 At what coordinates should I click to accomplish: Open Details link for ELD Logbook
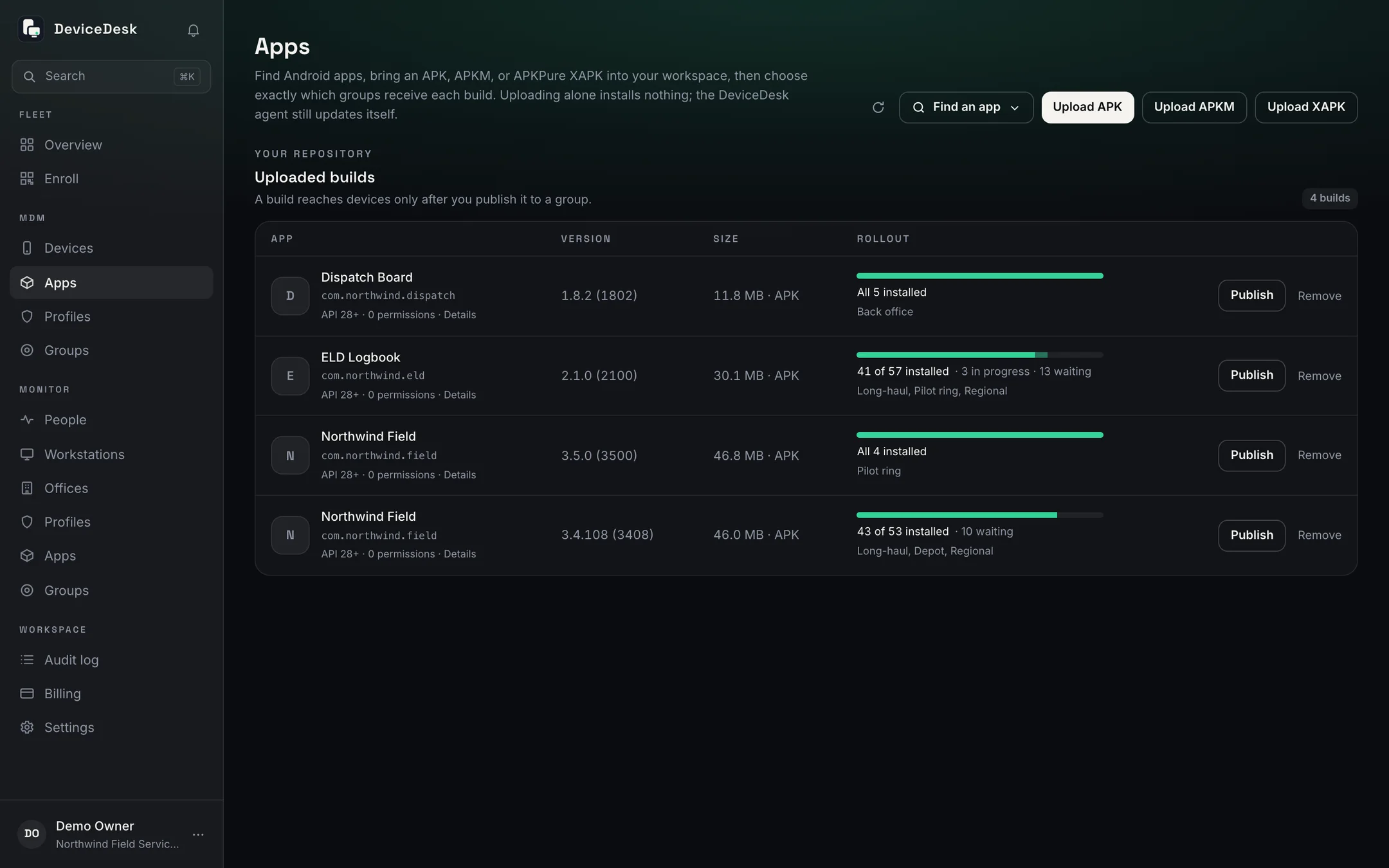(x=460, y=395)
